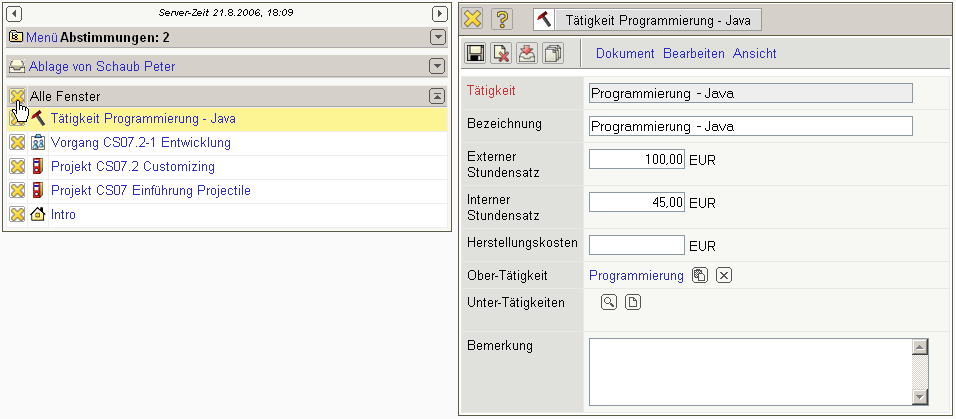Viewport: 956px width, 419px height.
Task: Remove the Ober-Tätigkeit with small X icon
Action: coord(724,275)
